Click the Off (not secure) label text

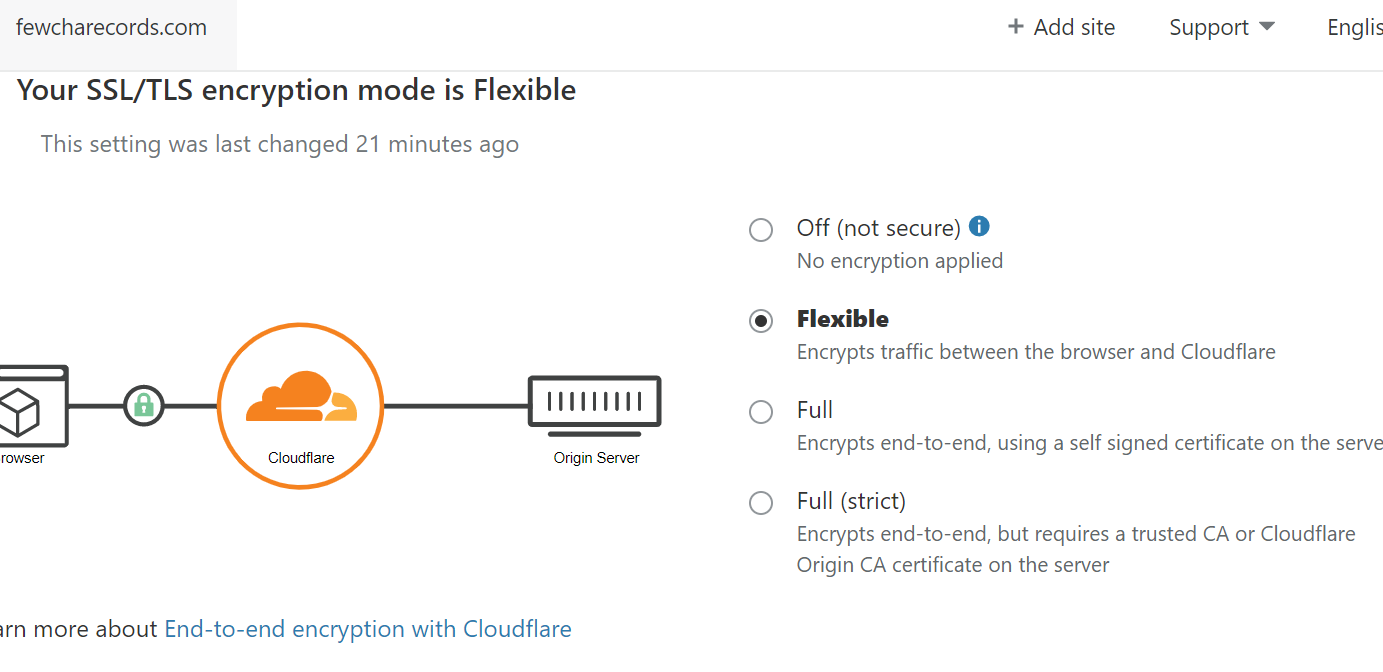pos(878,228)
